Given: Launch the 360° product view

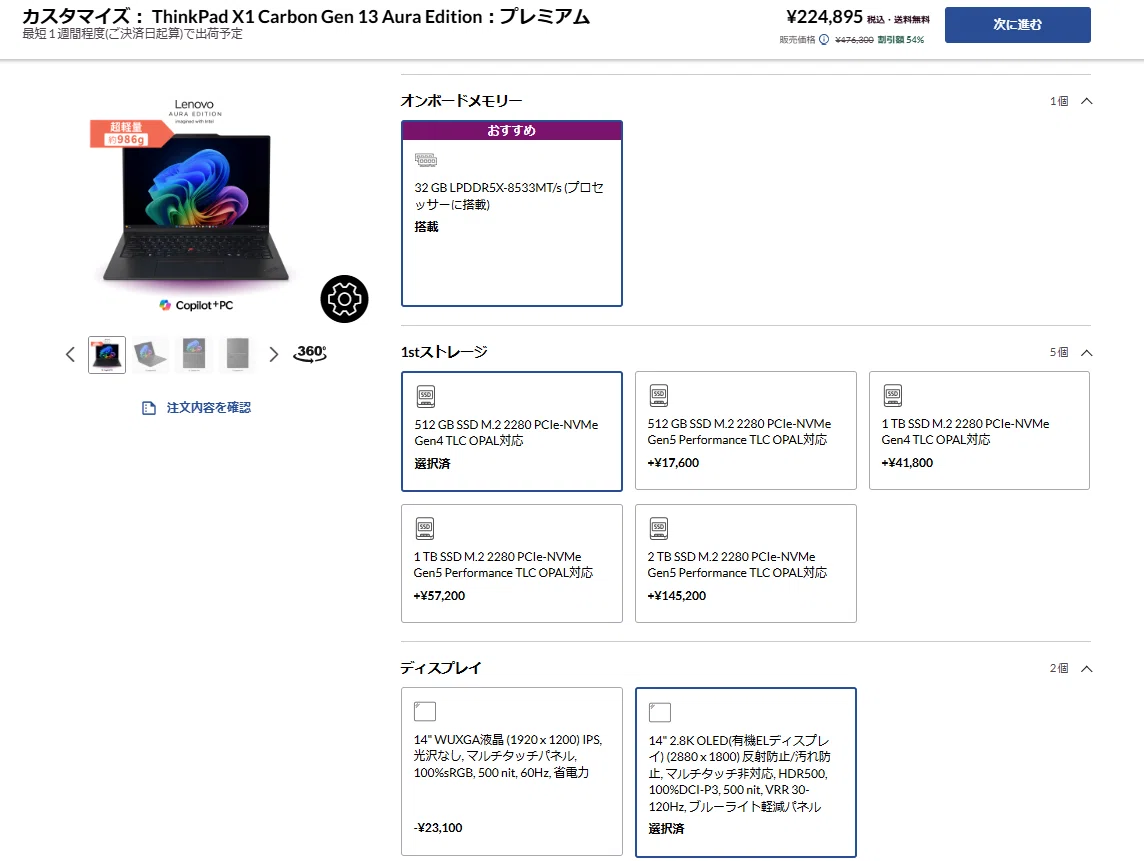Looking at the screenshot, I should click(x=311, y=354).
